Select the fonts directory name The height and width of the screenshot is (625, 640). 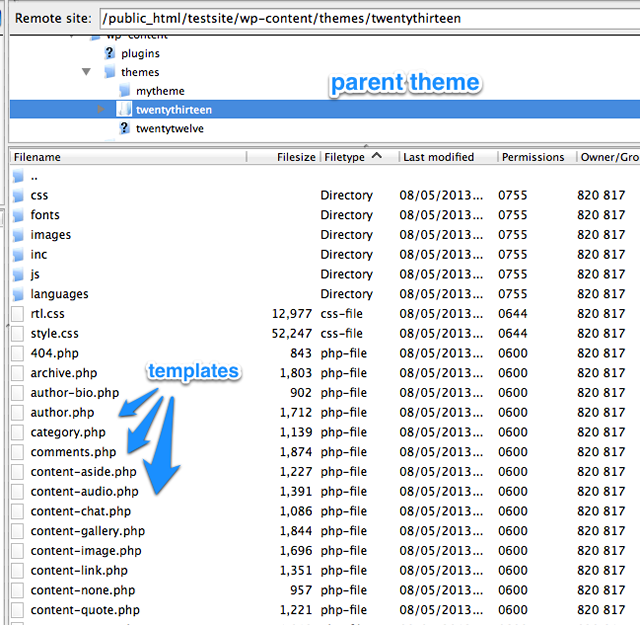click(x=45, y=215)
